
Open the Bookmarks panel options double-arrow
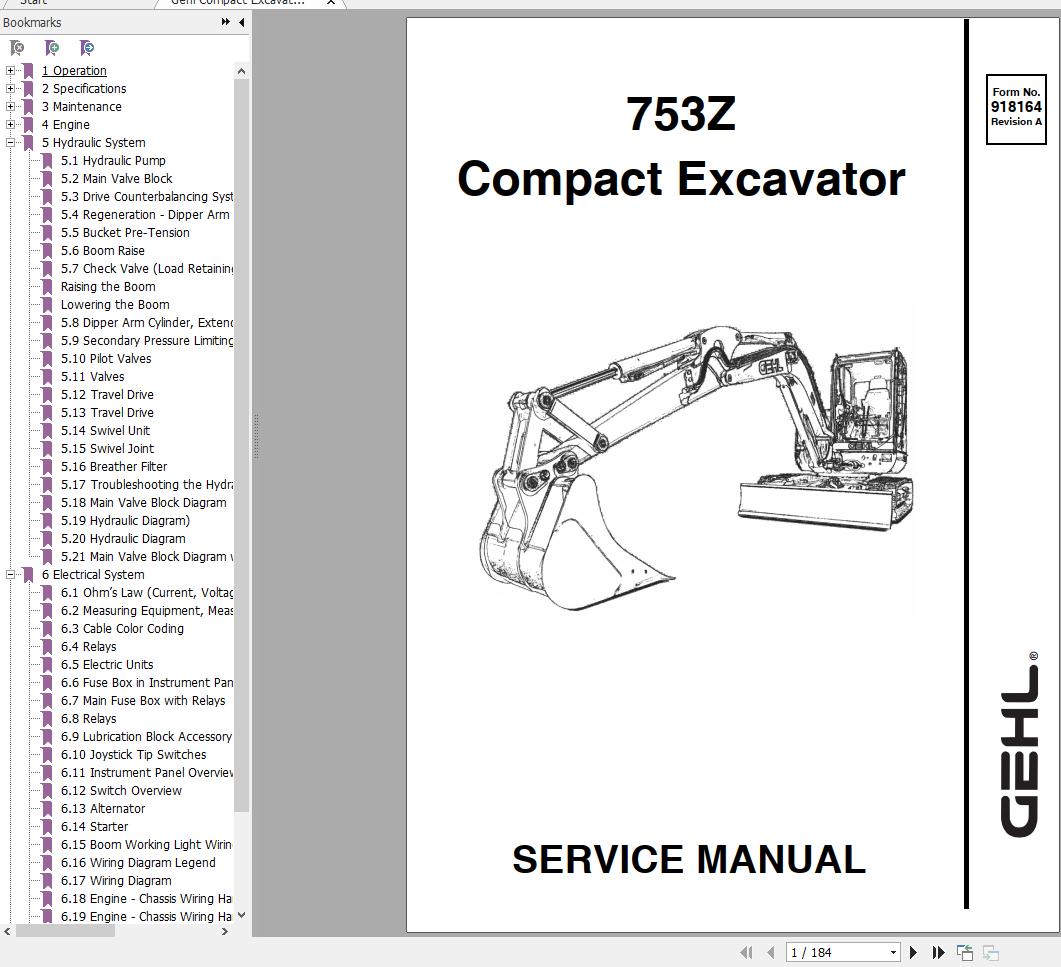pos(225,23)
